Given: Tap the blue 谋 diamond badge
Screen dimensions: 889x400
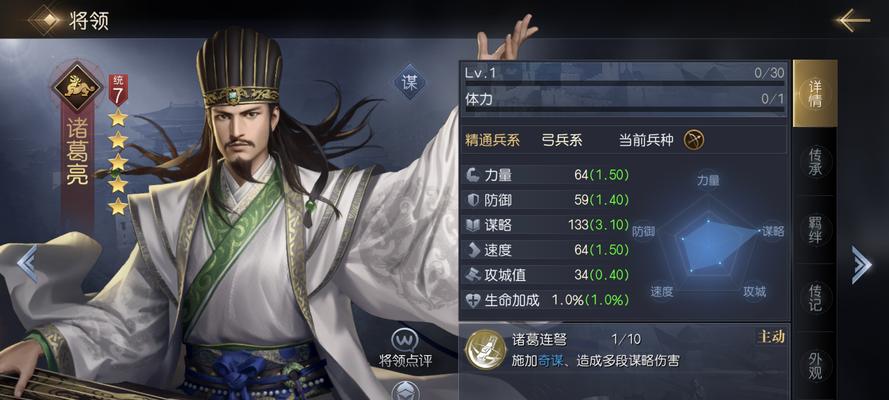Looking at the screenshot, I should (x=409, y=83).
